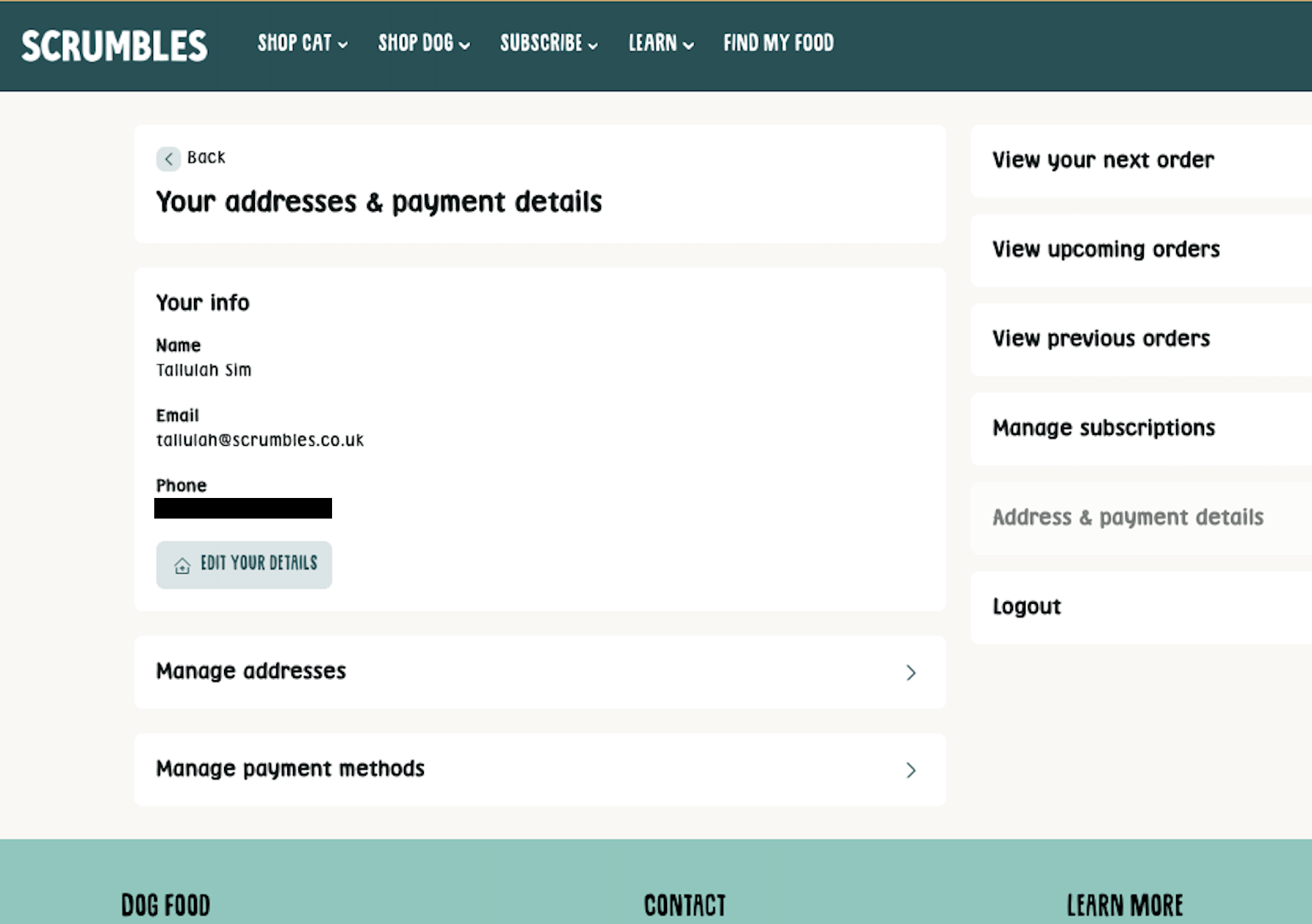Screen dimensions: 1312x924
Task: Select Address & payment details sidebar item
Action: (1128, 518)
